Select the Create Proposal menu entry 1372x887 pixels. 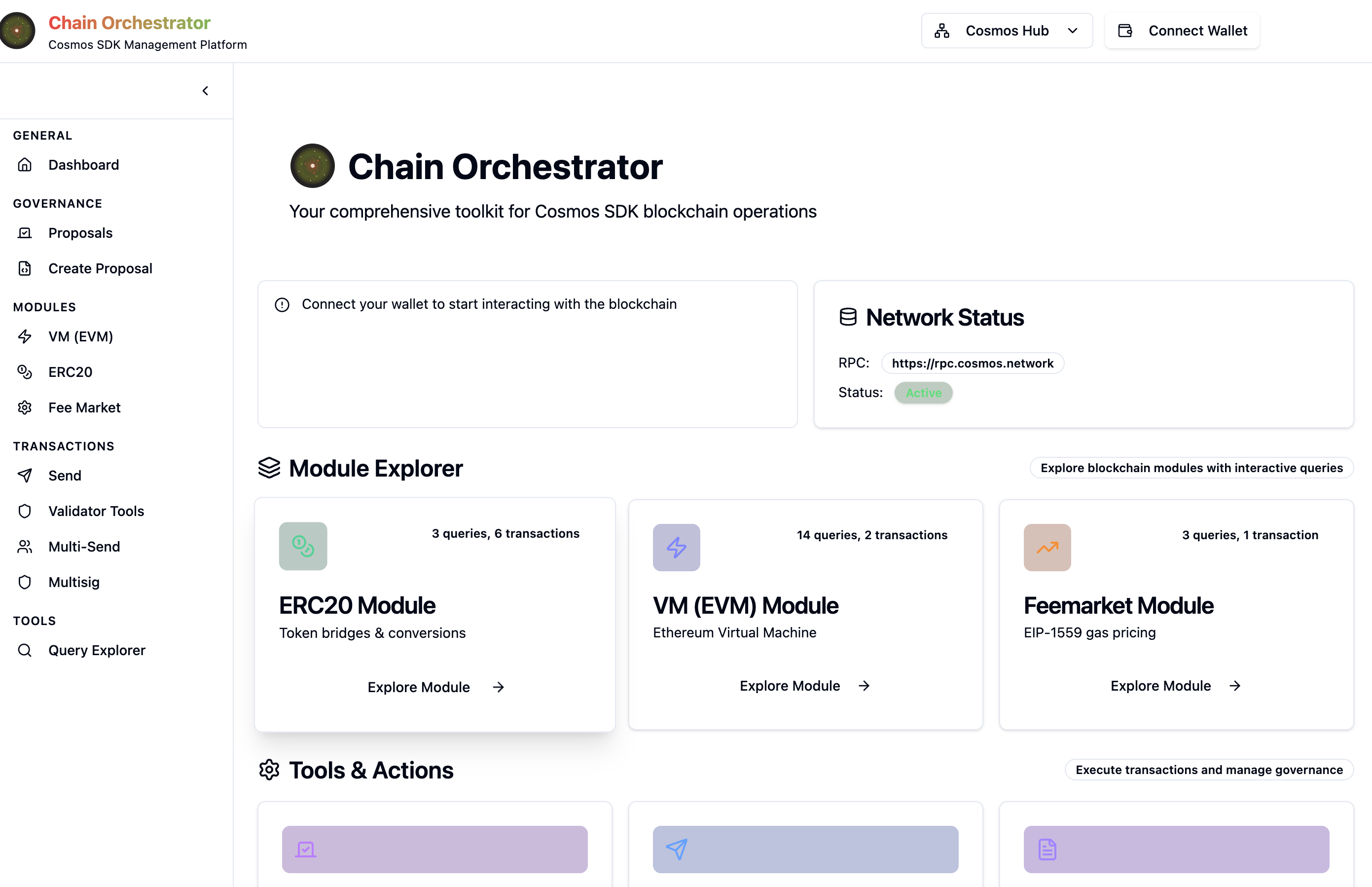point(100,268)
